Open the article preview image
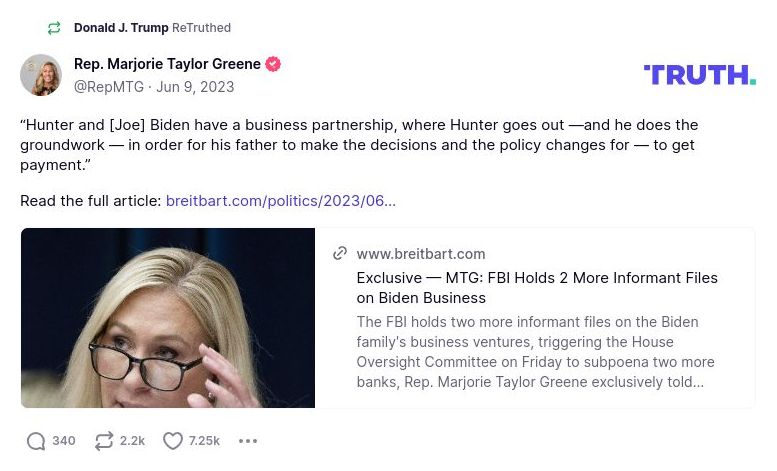The height and width of the screenshot is (471, 777). [168, 318]
